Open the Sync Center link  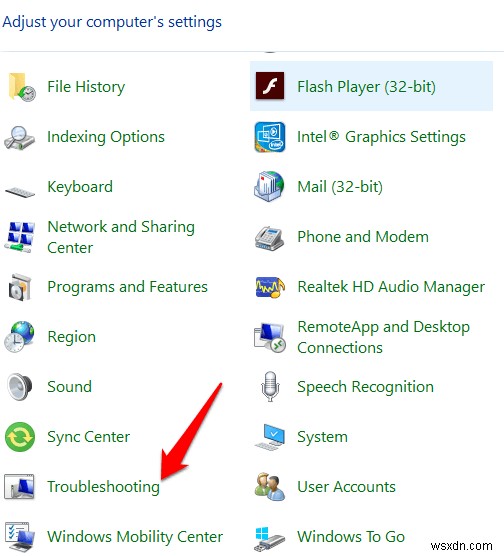tap(89, 437)
